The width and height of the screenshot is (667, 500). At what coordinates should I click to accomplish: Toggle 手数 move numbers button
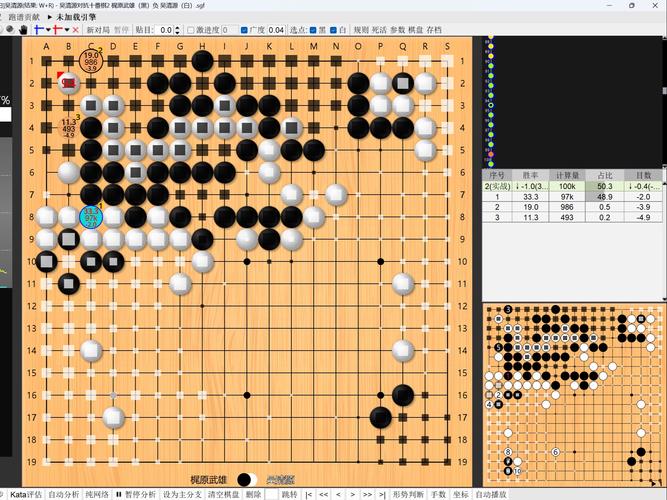pos(438,494)
